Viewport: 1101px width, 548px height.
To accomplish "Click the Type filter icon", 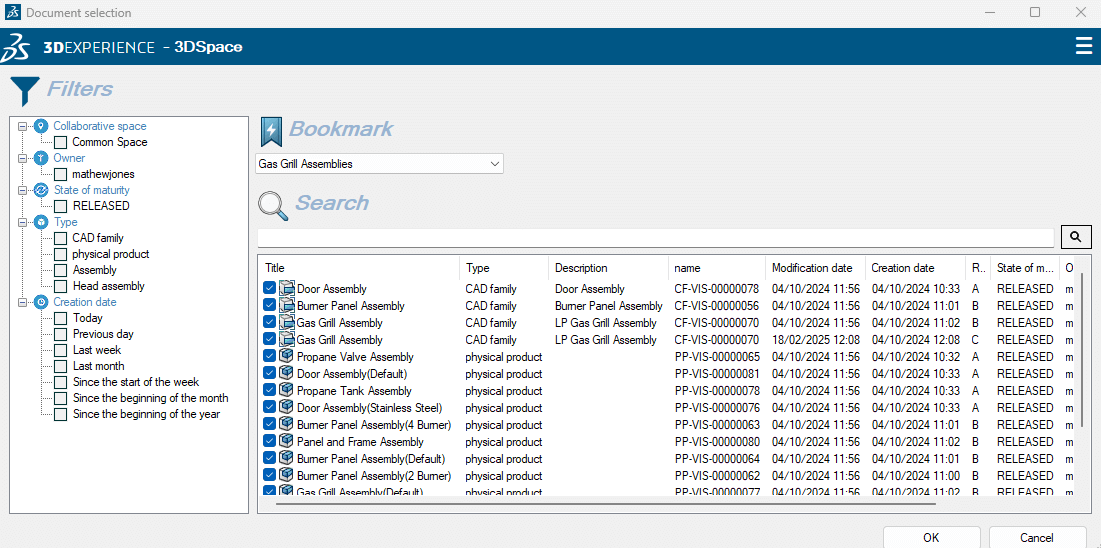I will coord(41,222).
